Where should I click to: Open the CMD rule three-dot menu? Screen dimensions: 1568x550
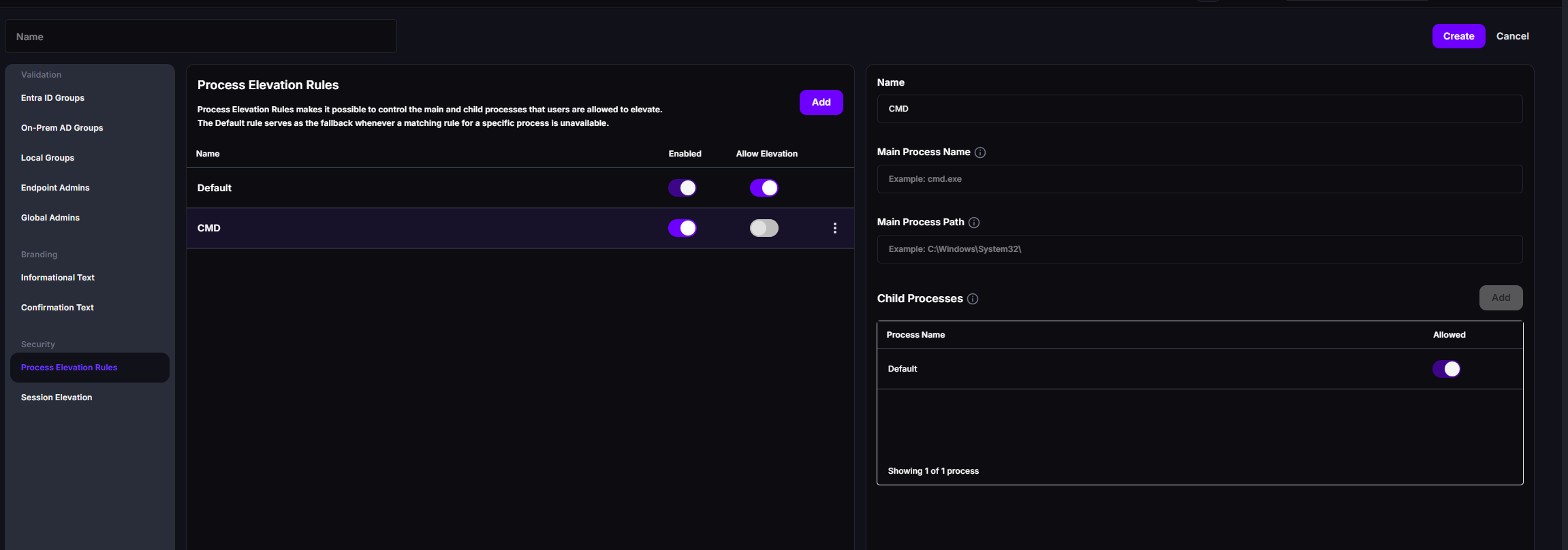coord(834,228)
